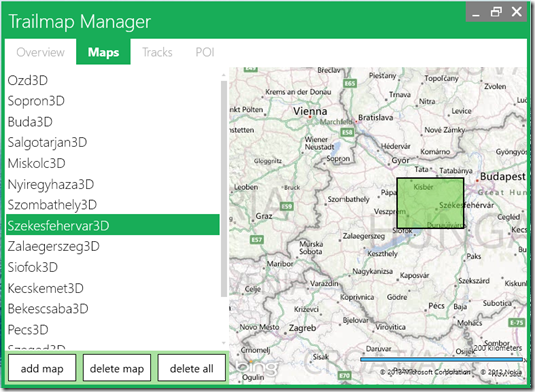Open the Tracks tab
Image resolution: width=535 pixels, height=392 pixels.
point(157,52)
